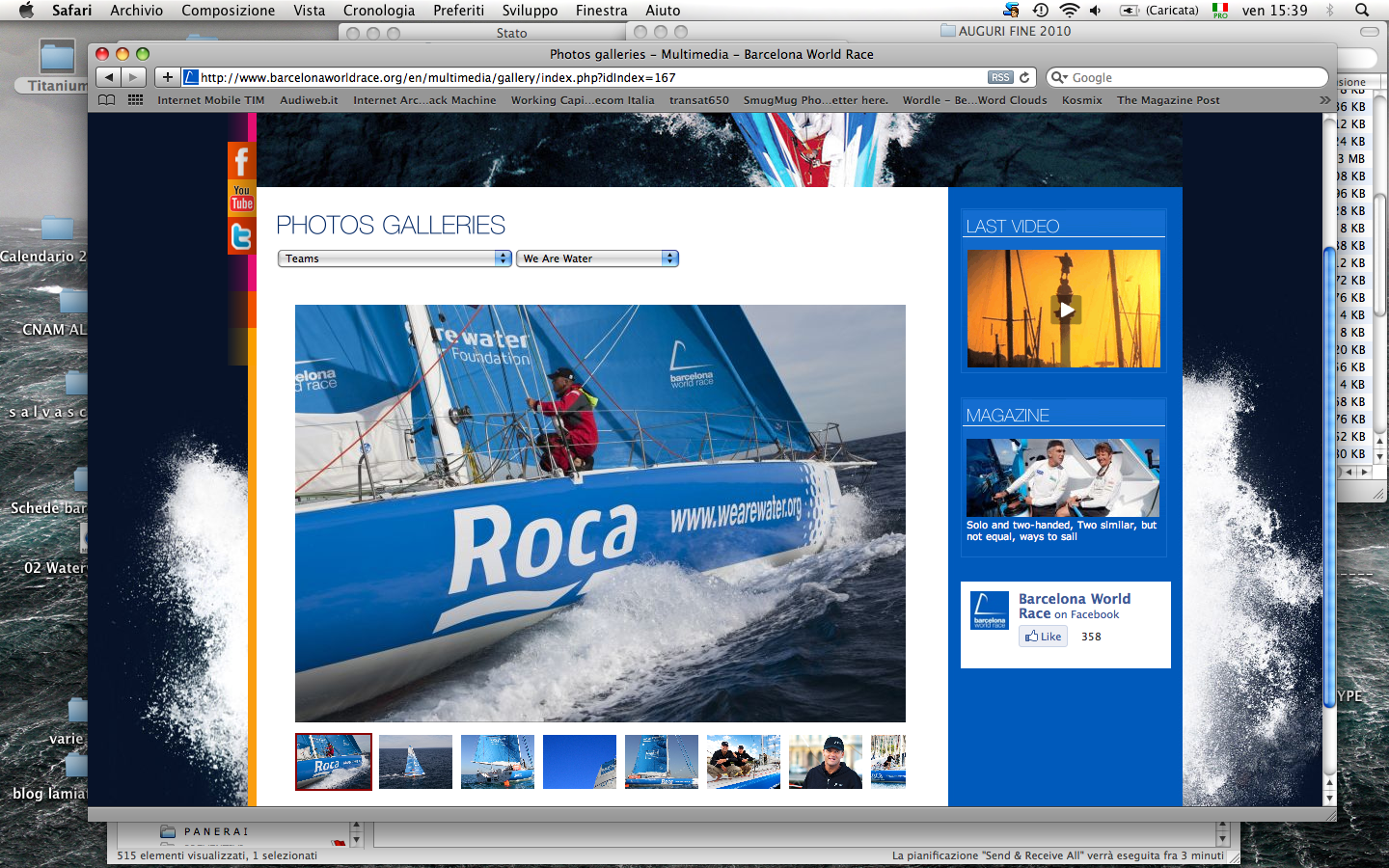Screen dimensions: 1389x868
Task: Open the Kosmix bookmark
Action: pos(1081,100)
